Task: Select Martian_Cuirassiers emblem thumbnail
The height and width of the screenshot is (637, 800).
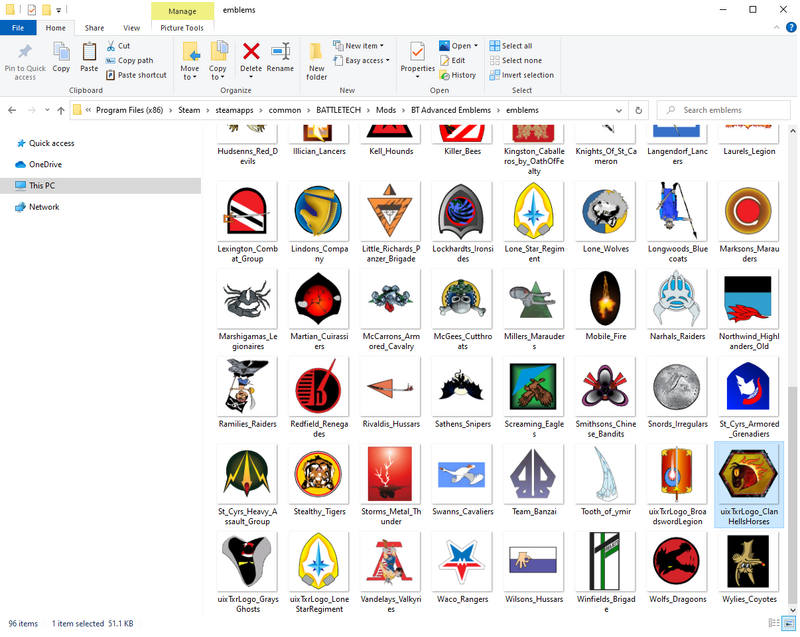Action: coord(319,299)
